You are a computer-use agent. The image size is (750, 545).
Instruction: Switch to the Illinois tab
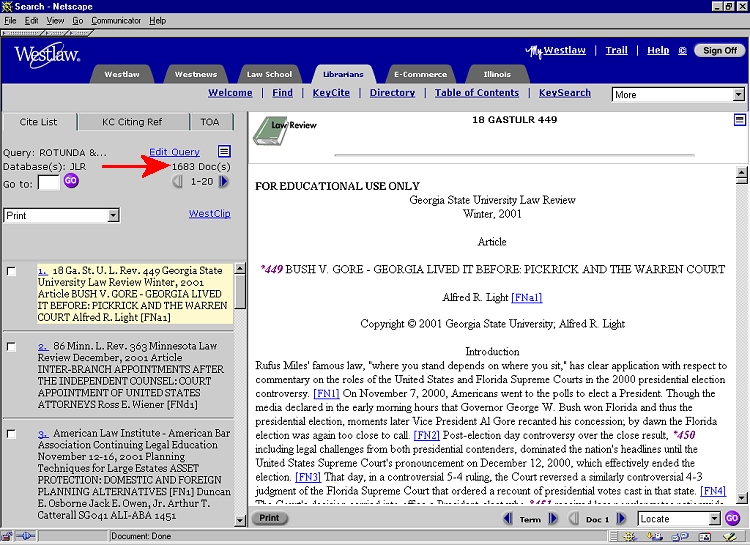[x=497, y=75]
